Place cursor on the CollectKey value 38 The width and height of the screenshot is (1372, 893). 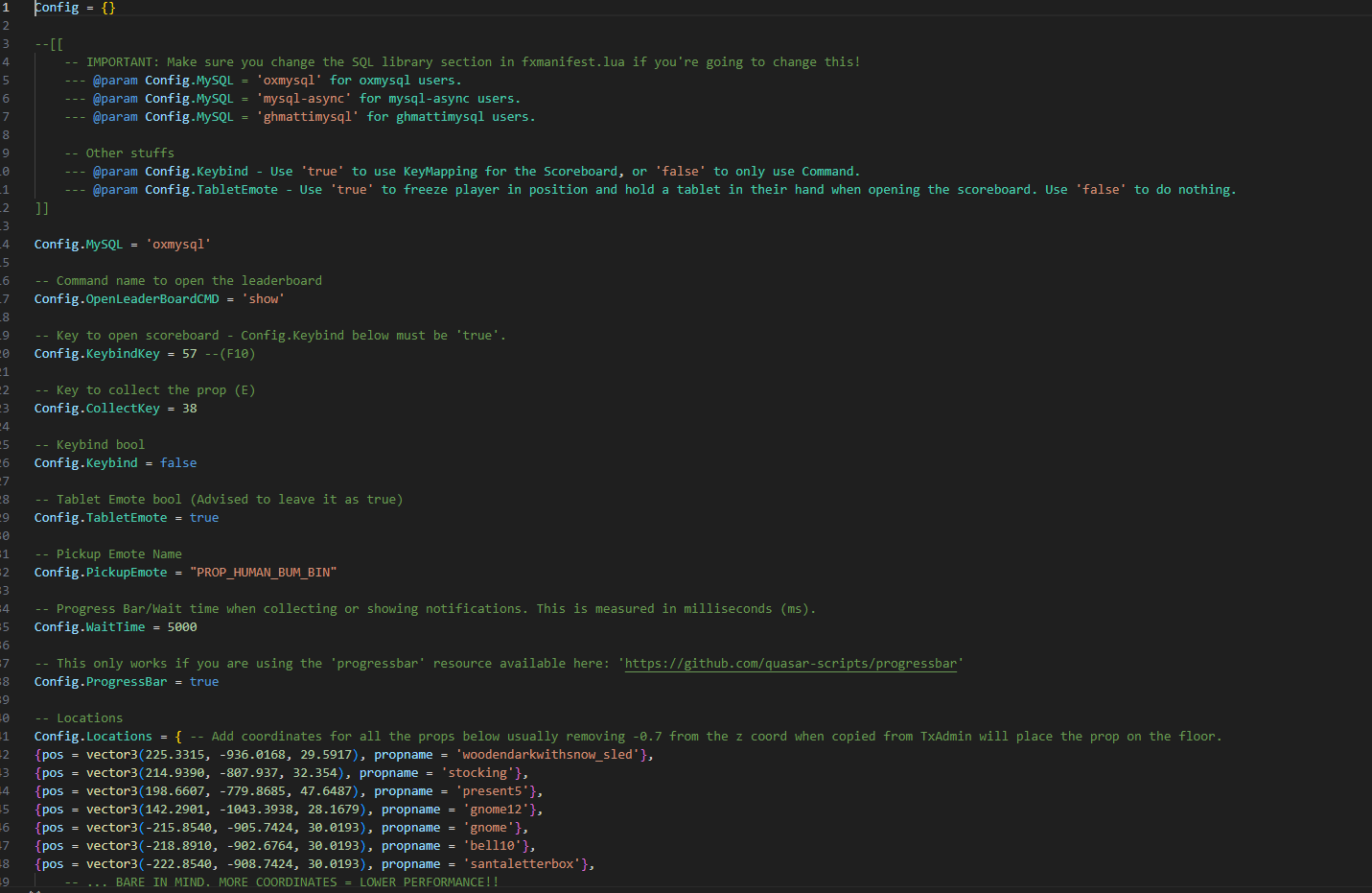[x=189, y=409]
